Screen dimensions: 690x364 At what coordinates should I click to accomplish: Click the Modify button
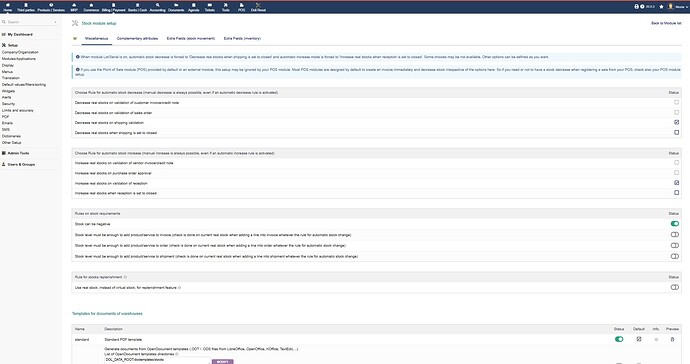coord(223,362)
